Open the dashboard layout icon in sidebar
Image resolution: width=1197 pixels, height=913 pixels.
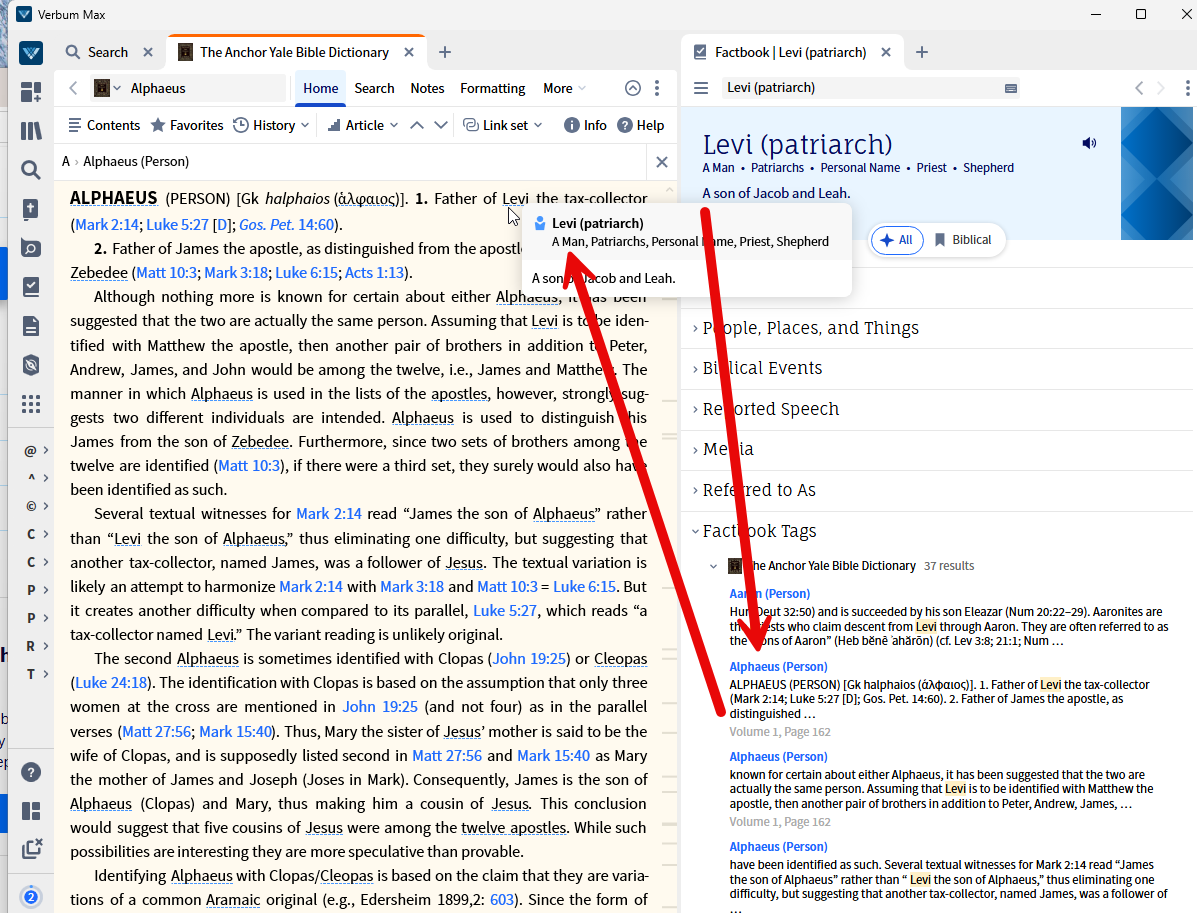click(x=31, y=92)
